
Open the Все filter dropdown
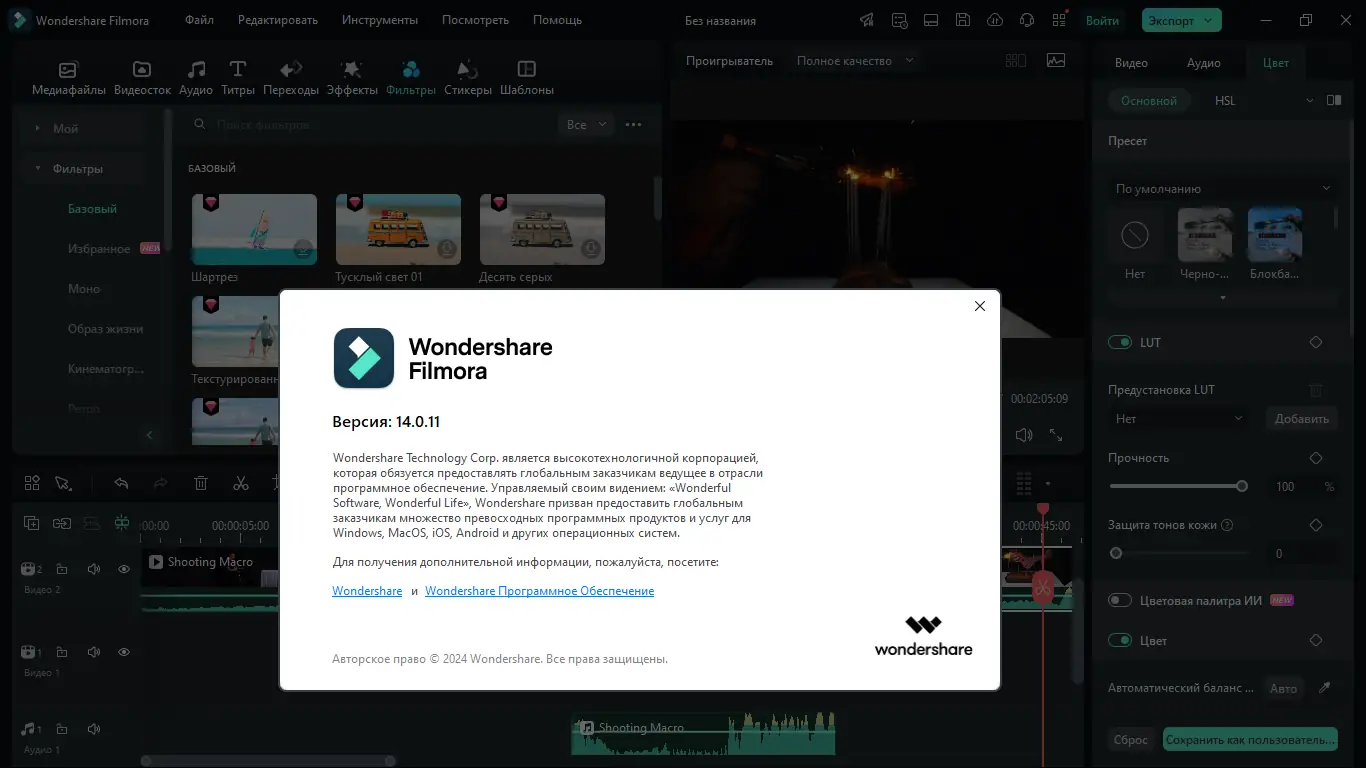585,125
